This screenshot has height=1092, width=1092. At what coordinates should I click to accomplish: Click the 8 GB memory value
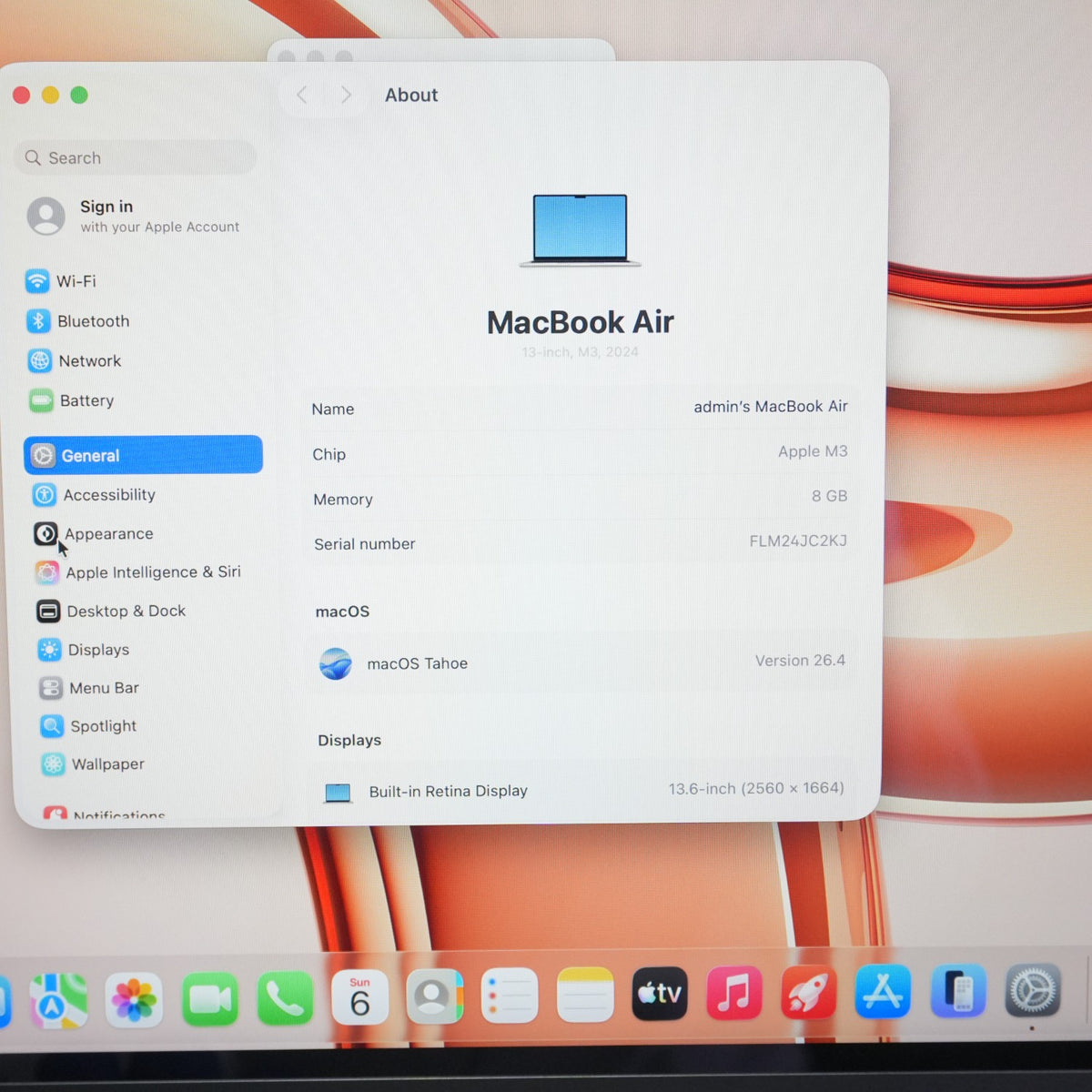[x=829, y=496]
